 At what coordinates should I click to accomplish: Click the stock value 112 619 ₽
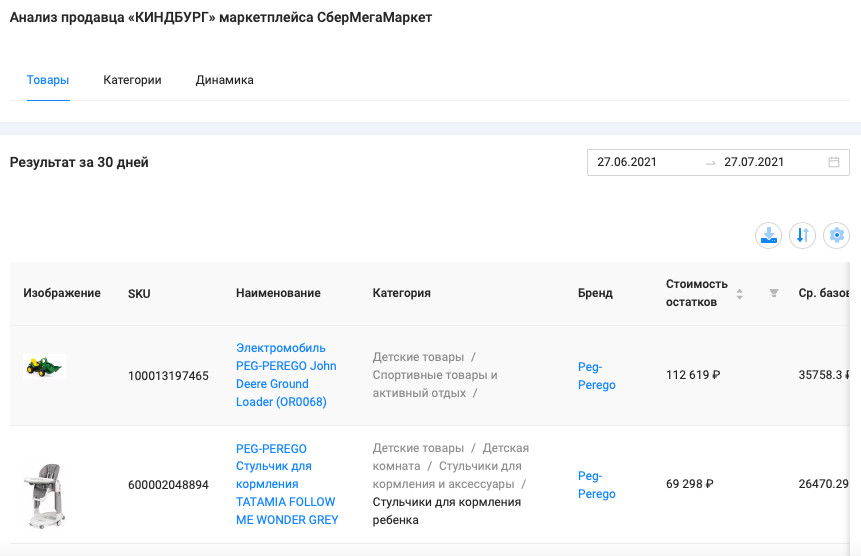[x=693, y=375]
